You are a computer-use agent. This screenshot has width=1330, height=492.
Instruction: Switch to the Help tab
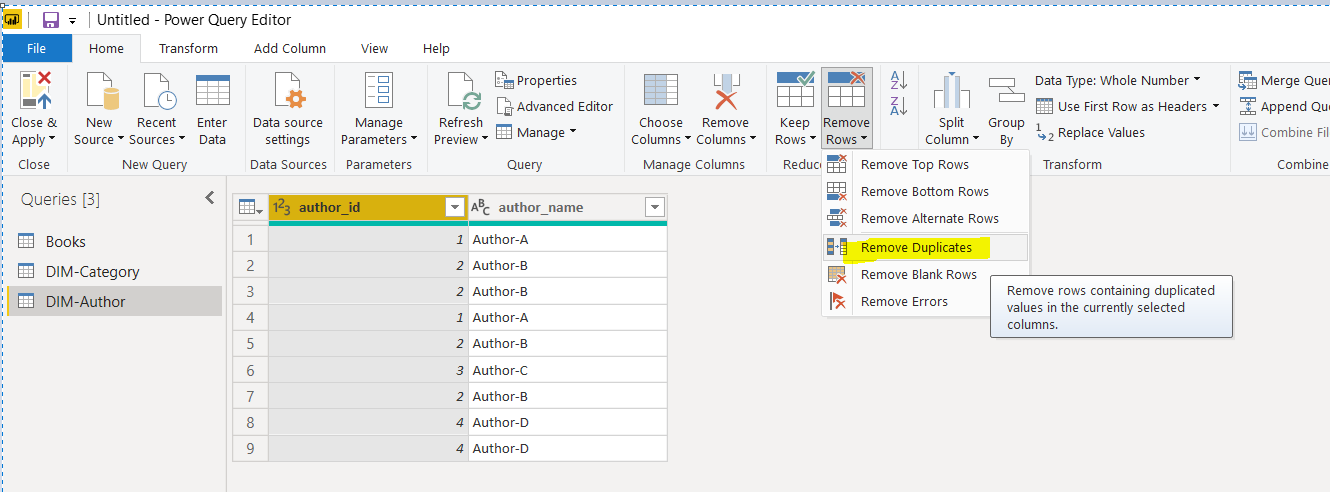436,48
